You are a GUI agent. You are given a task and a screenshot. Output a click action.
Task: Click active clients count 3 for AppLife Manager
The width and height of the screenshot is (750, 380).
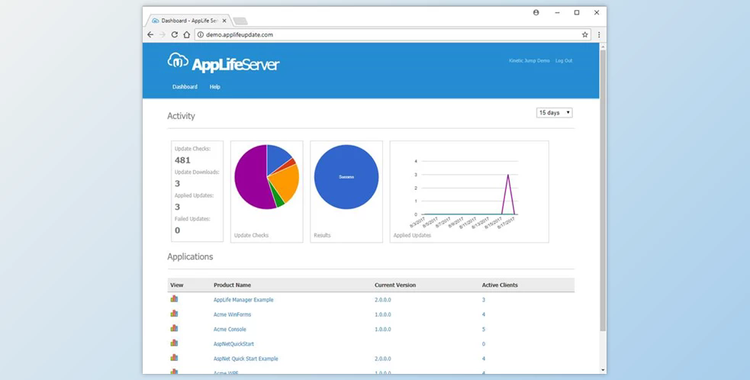[x=484, y=300]
